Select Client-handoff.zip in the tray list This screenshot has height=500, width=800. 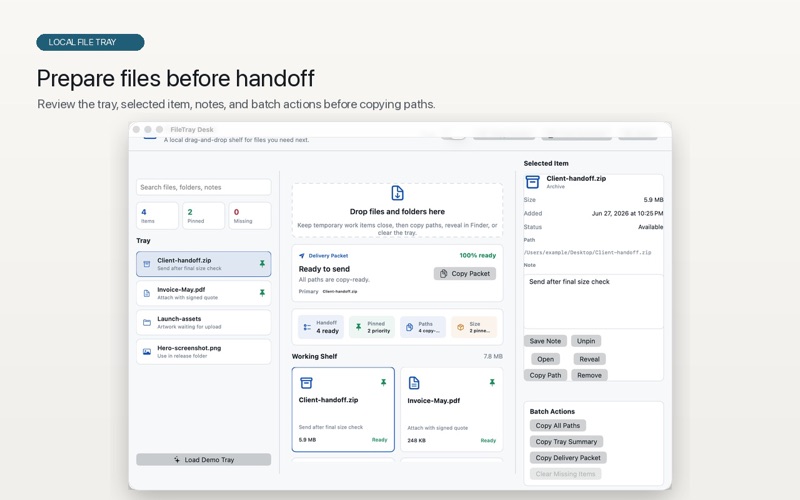coord(204,264)
